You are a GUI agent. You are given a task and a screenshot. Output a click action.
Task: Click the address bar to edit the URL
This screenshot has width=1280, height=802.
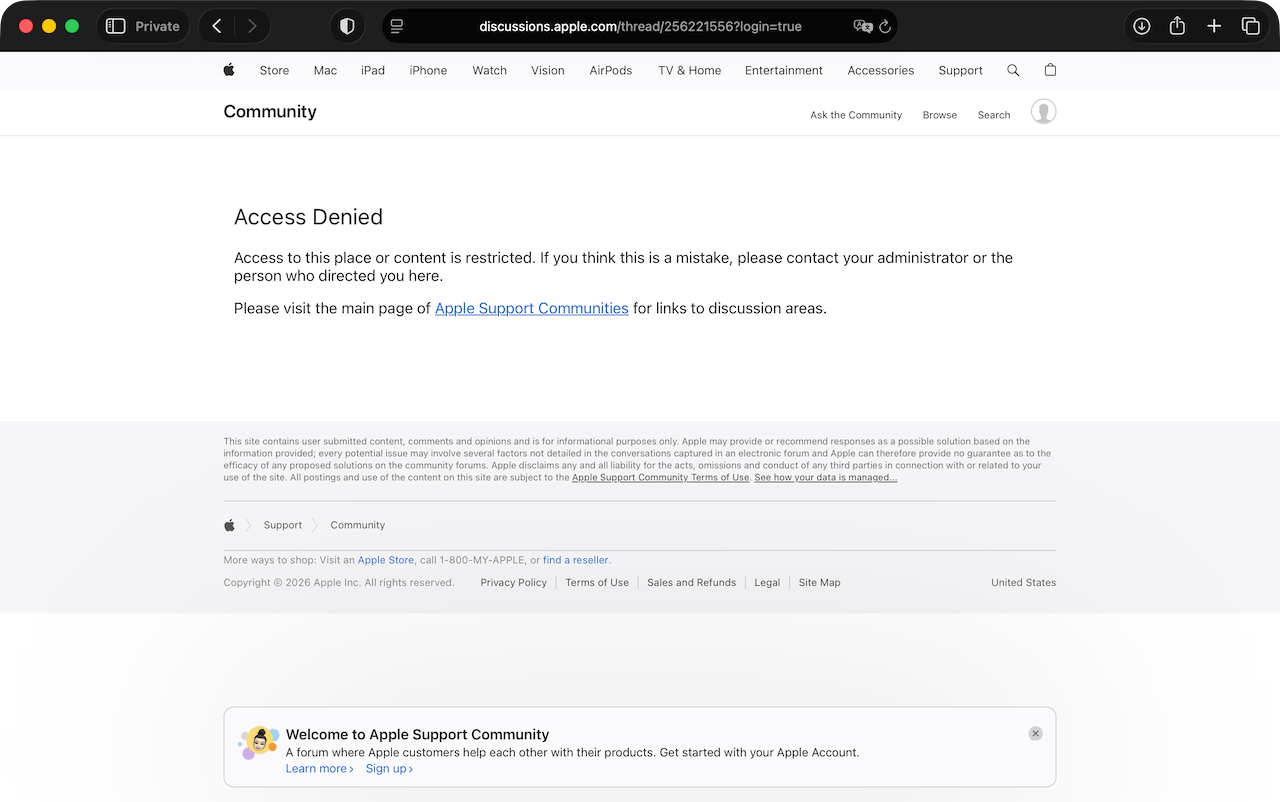coord(640,26)
